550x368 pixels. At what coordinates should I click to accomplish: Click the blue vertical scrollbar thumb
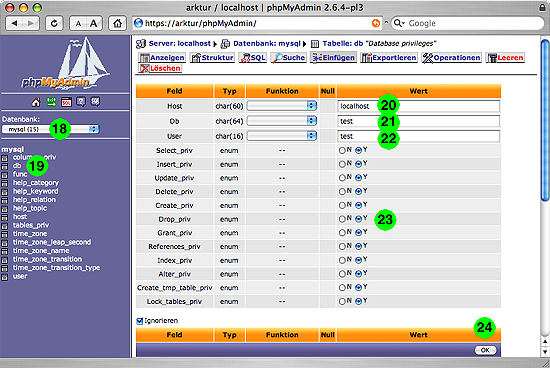pos(545,120)
